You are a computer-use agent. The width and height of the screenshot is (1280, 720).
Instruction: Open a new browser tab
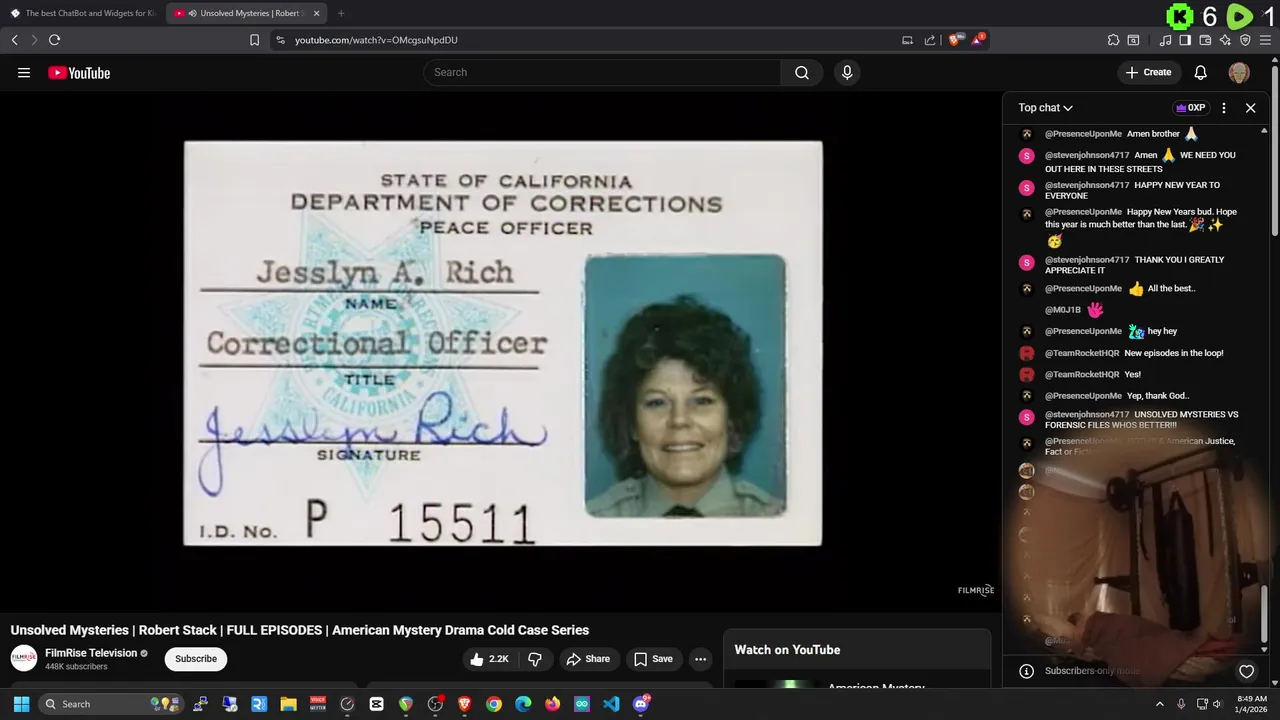click(341, 13)
